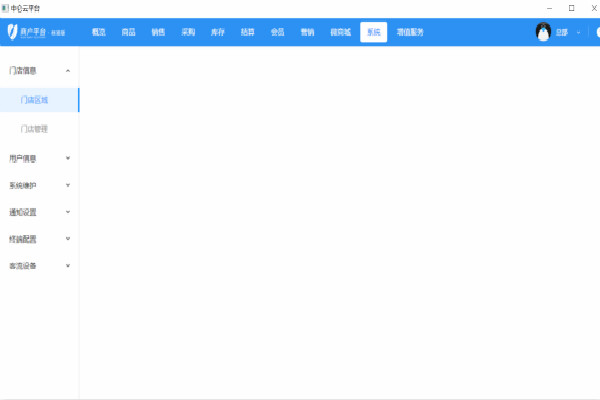Screen dimensions: 600x400
Task: Expand the 通知设置 sidebar group
Action: (x=67, y=212)
